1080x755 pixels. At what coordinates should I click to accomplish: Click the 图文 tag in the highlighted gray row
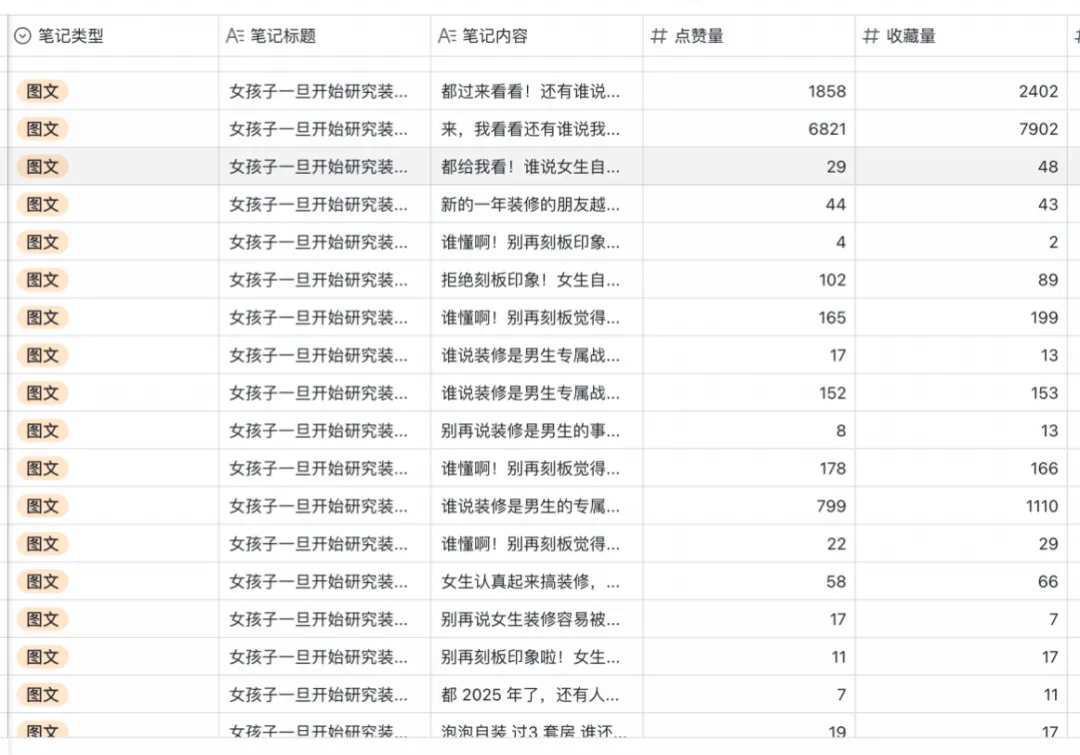pos(41,167)
